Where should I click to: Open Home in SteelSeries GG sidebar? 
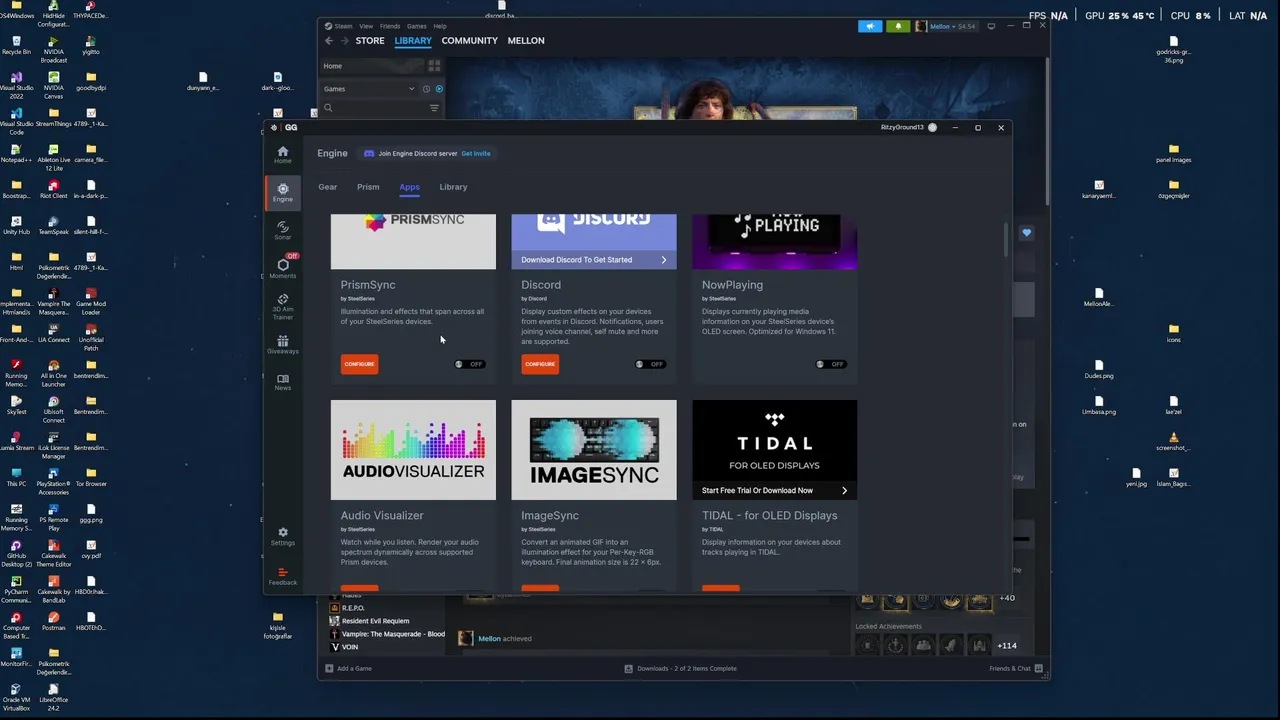tap(283, 155)
